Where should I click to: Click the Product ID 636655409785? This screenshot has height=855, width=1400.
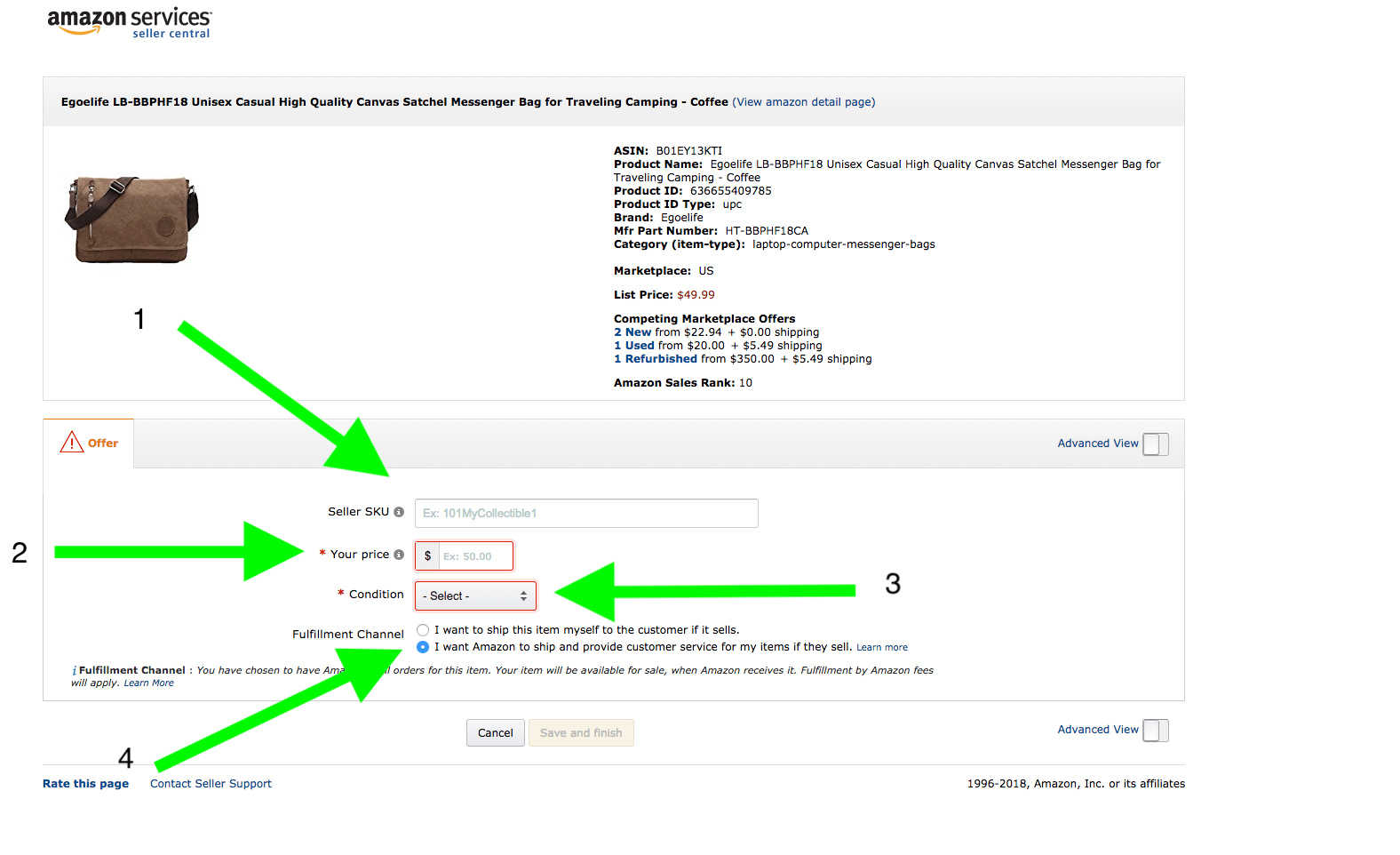[730, 191]
